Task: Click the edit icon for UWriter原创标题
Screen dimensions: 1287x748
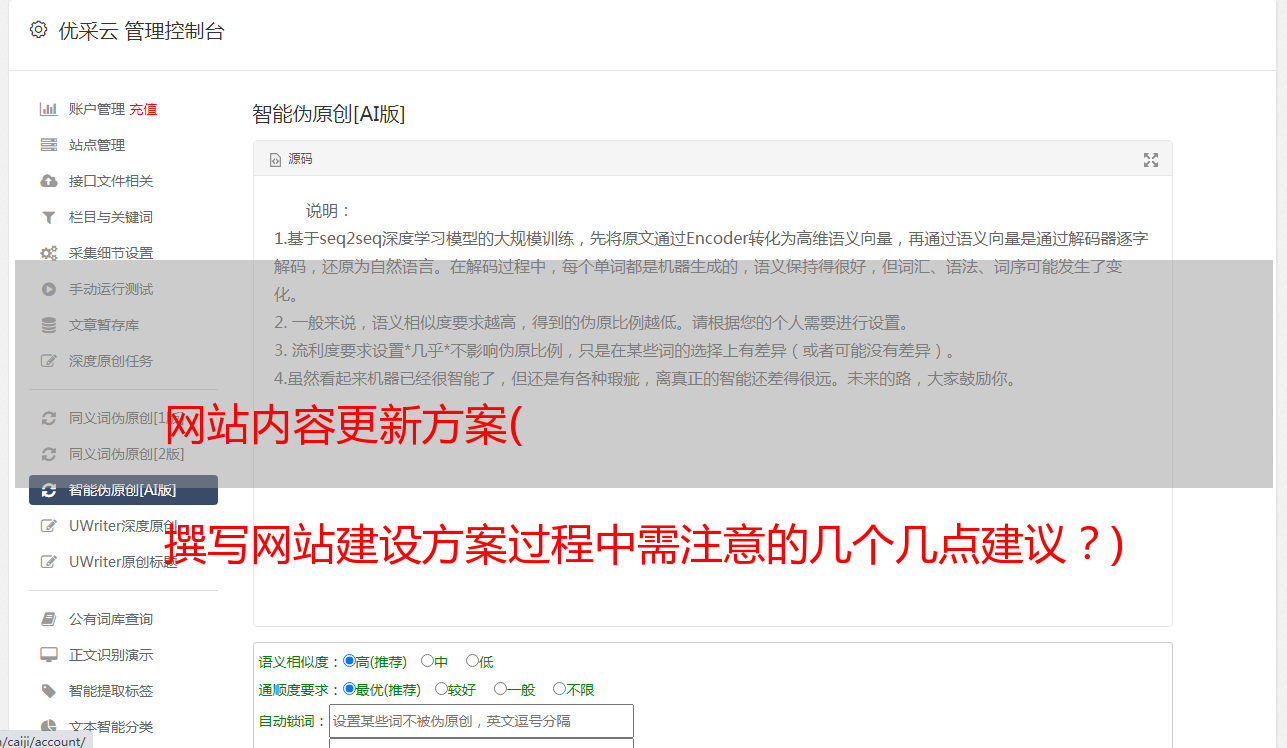Action: [x=48, y=562]
